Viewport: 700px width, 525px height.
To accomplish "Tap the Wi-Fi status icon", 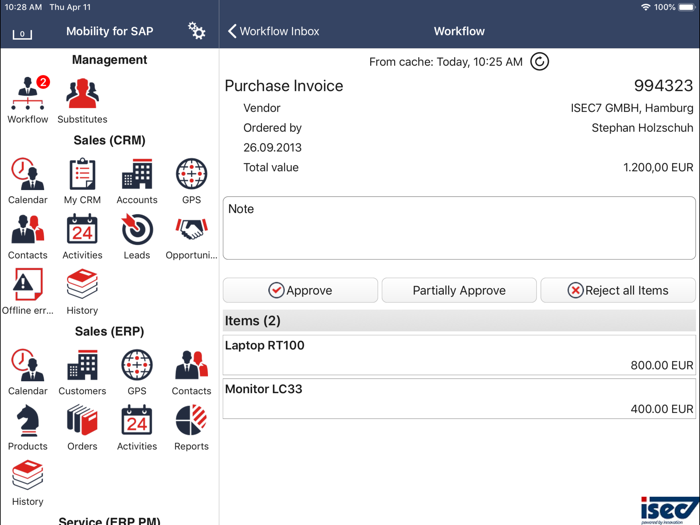I will [645, 7].
